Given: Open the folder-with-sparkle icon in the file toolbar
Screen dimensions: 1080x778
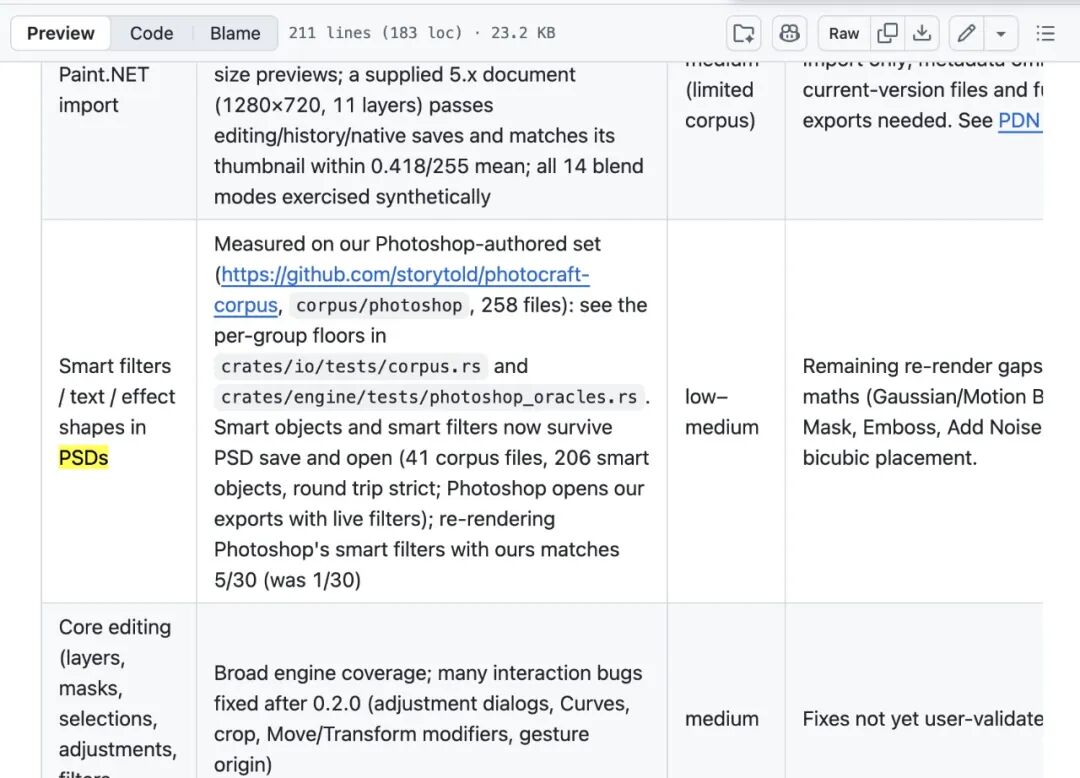Looking at the screenshot, I should [x=743, y=33].
